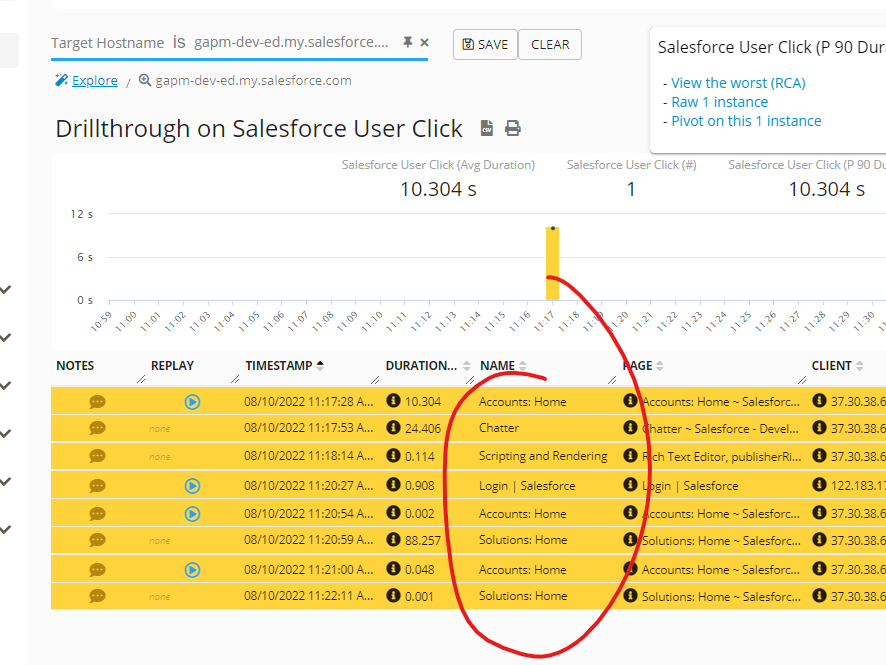Viewport: 886px width, 665px height.
Task: Click the SAVE button
Action: click(x=485, y=44)
